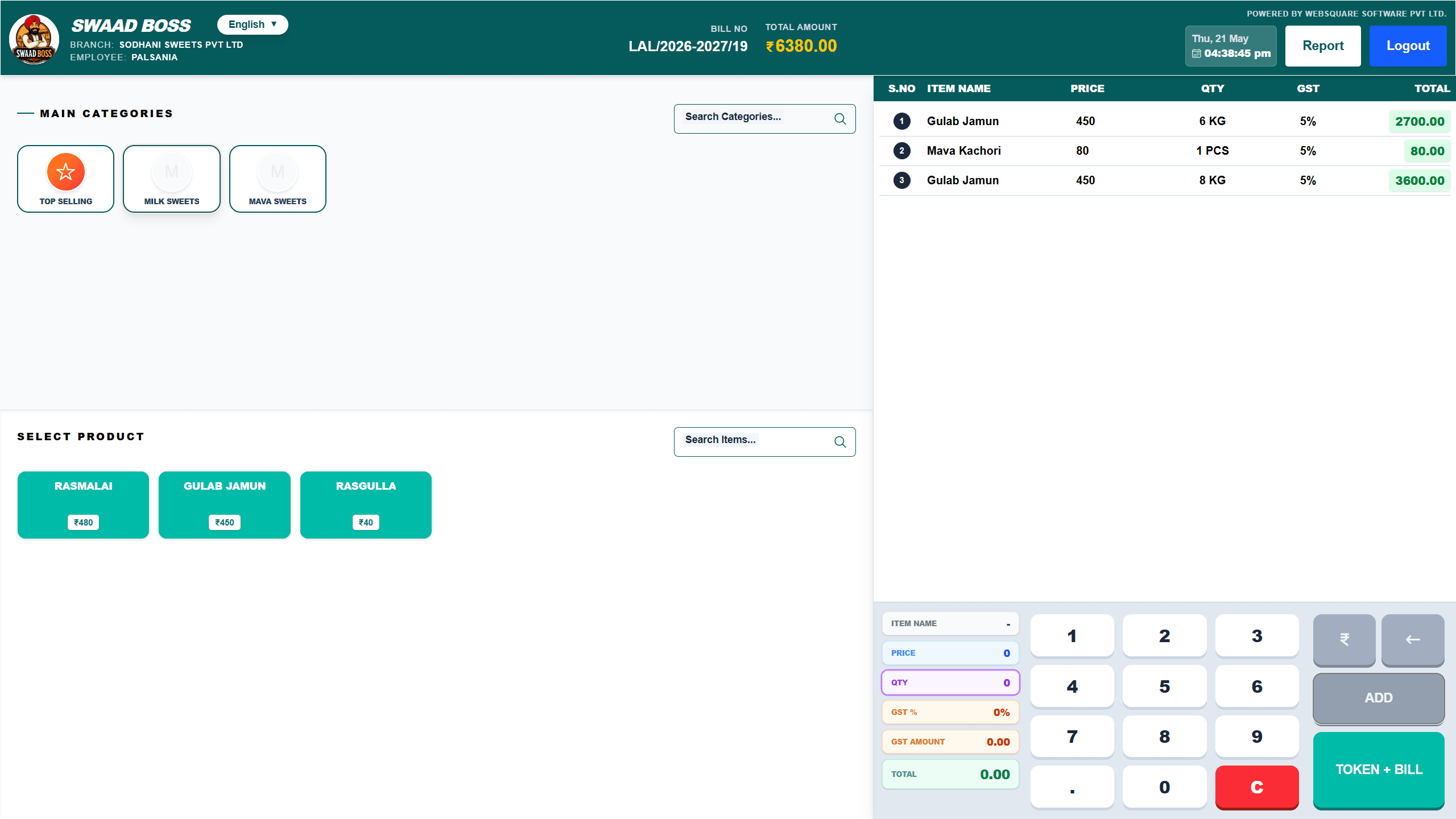Click the branch name SODHANI SWEETS PVT LTD
The image size is (1456, 819).
[x=181, y=45]
